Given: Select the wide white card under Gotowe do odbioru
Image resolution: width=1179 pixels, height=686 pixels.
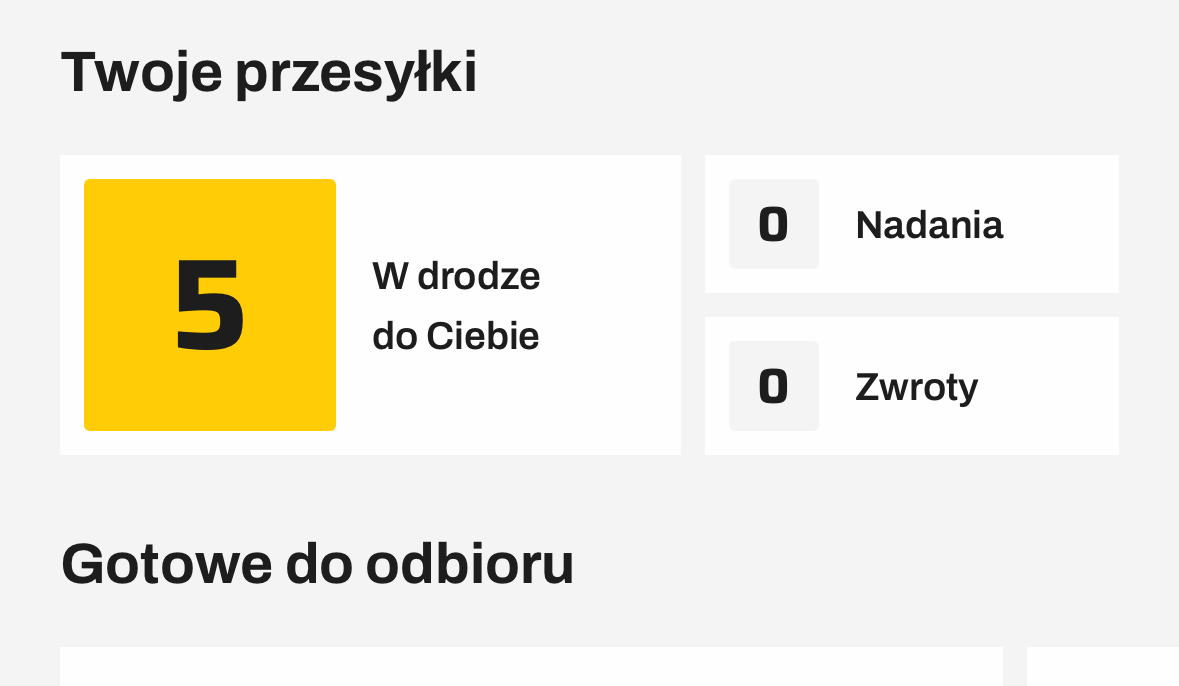Looking at the screenshot, I should (x=531, y=667).
